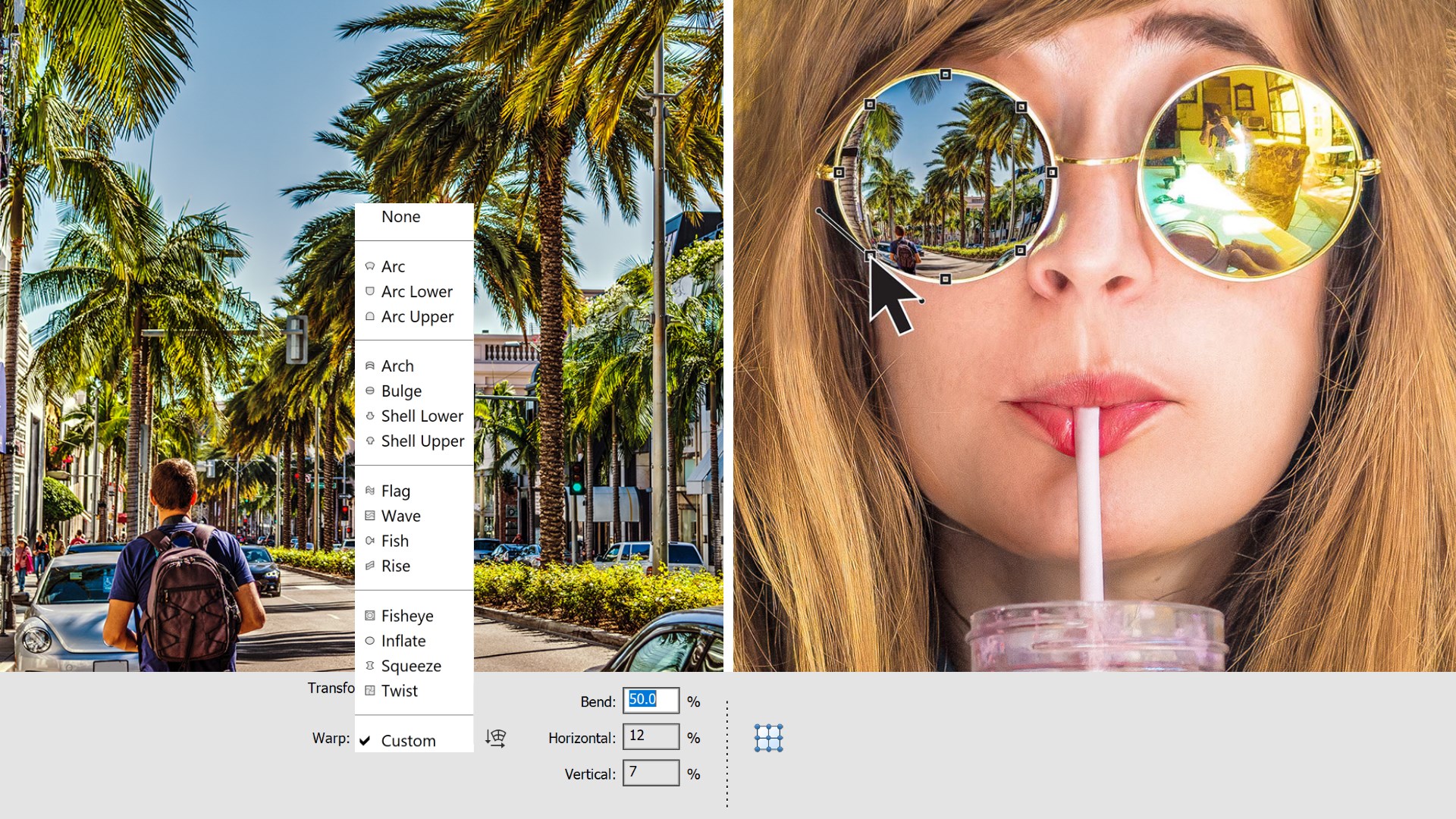
Task: Click the Horizontal distortion field
Action: [x=651, y=736]
